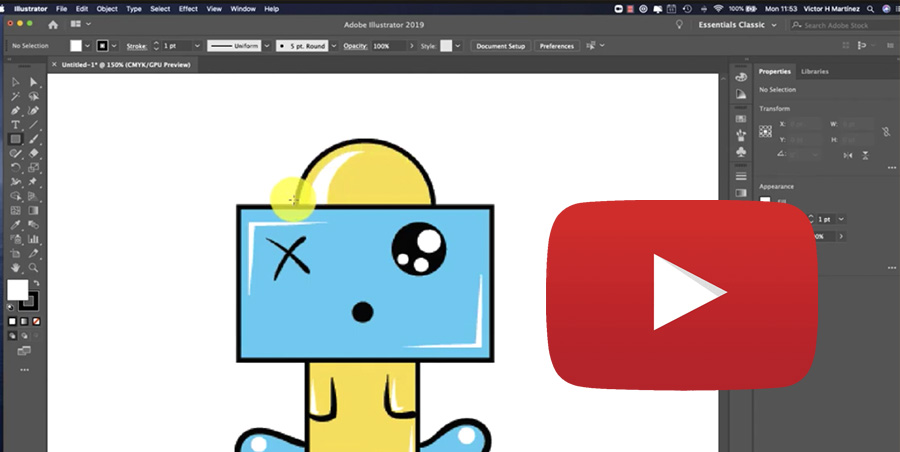Change the screen mode button
900x452 pixels.
point(24,350)
